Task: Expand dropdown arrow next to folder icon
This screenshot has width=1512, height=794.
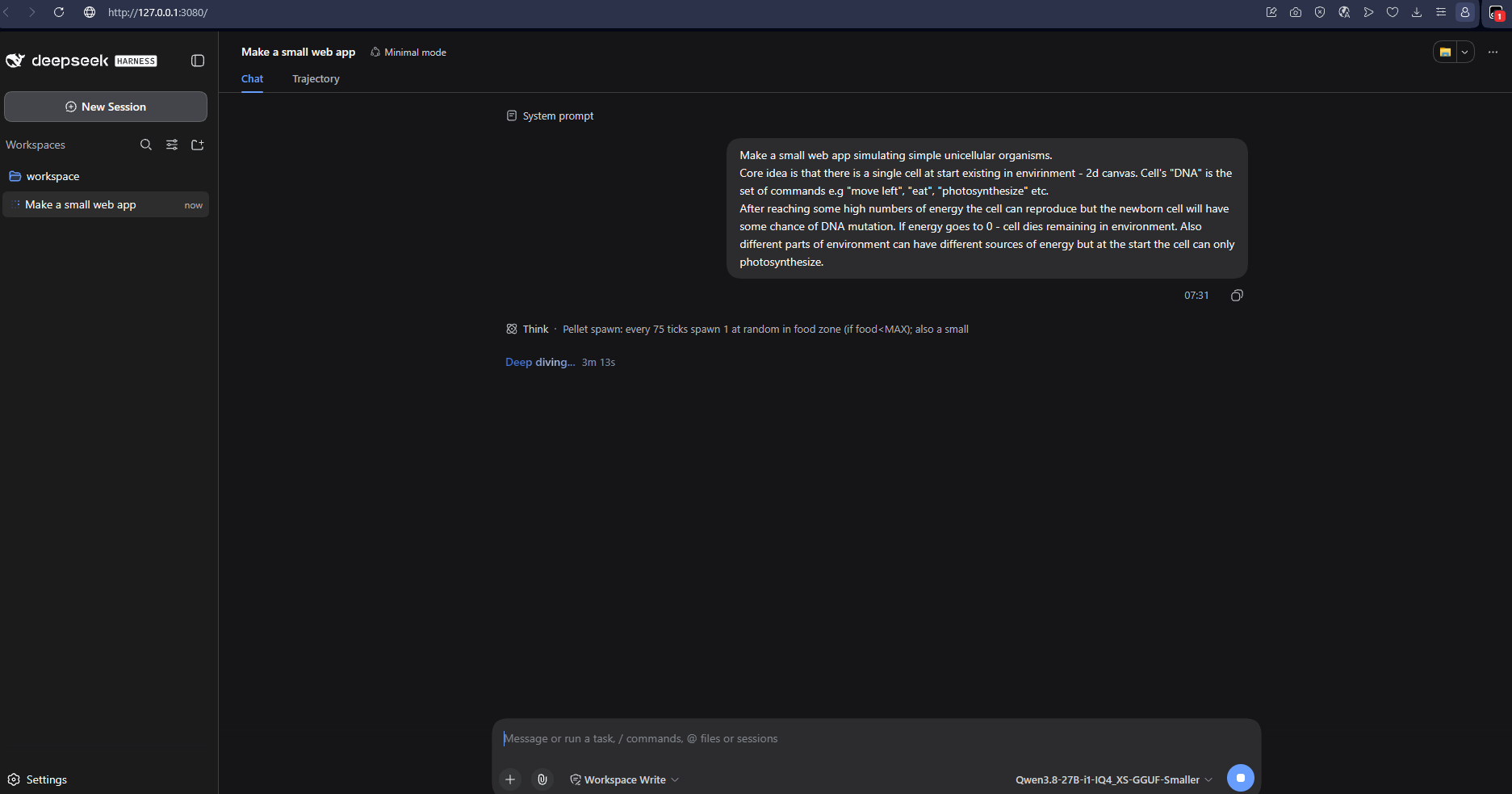Action: coord(1464,52)
